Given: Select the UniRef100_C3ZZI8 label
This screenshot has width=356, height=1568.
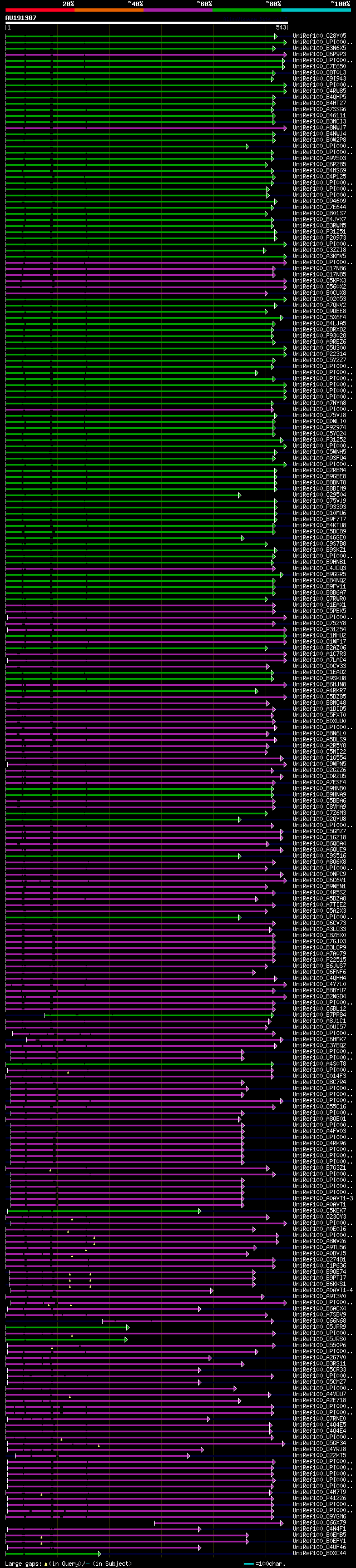Looking at the screenshot, I should coord(319,250).
